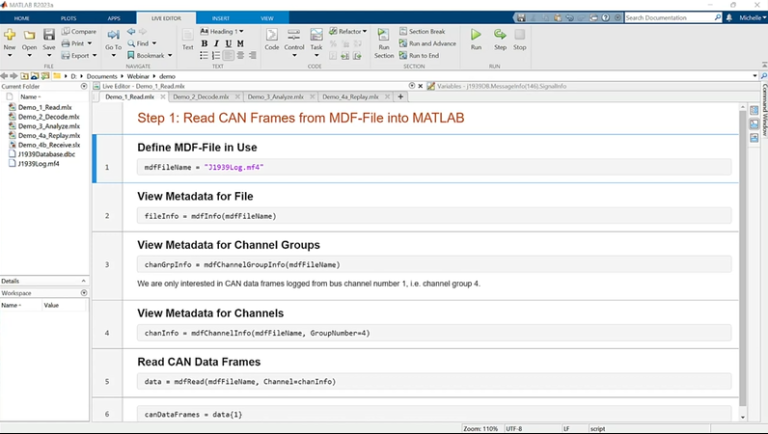This screenshot has width=768, height=434.
Task: Open the Heading 1 style dropdown
Action: [x=224, y=31]
